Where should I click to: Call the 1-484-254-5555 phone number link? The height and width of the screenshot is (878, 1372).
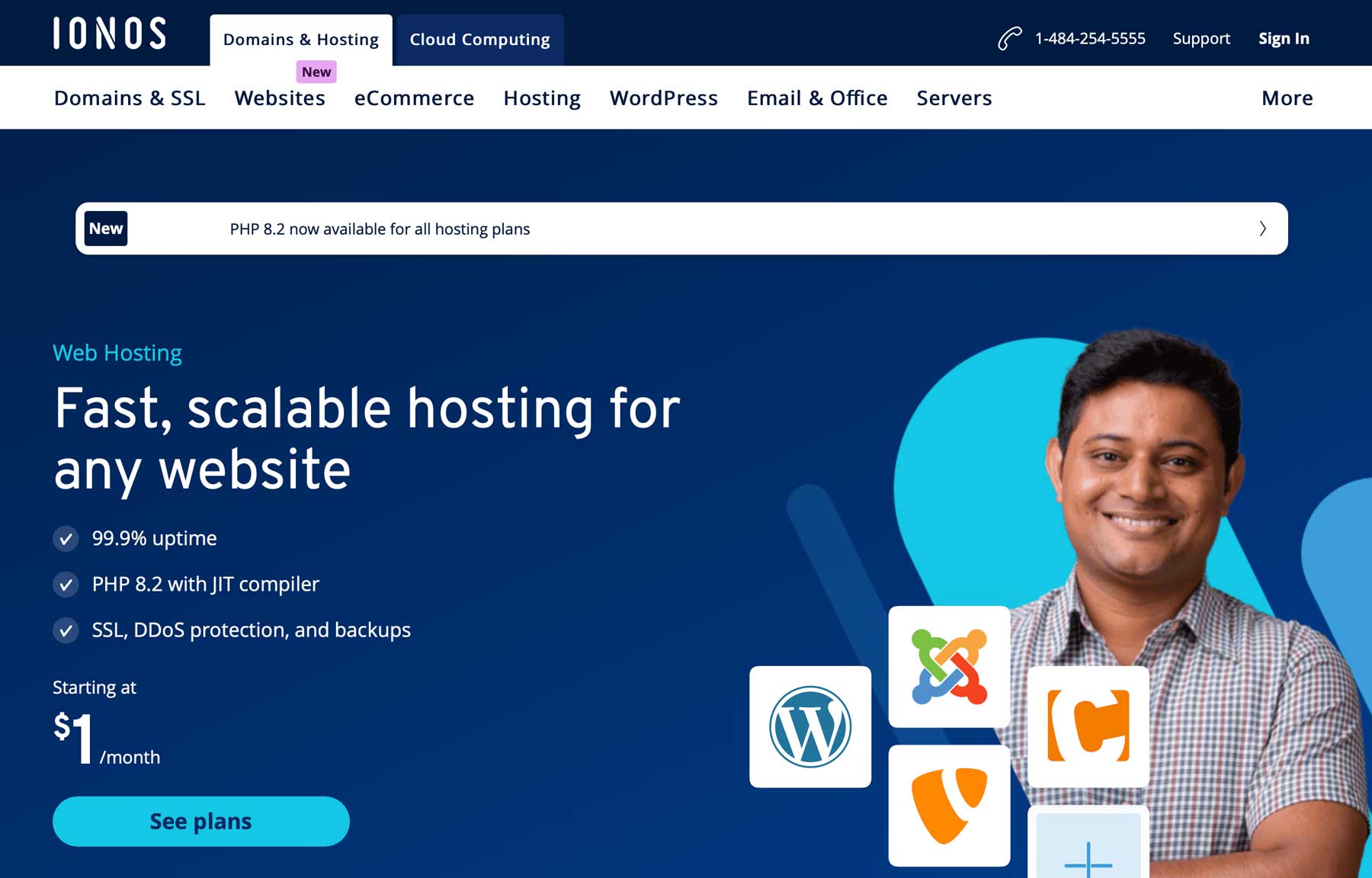[1089, 37]
